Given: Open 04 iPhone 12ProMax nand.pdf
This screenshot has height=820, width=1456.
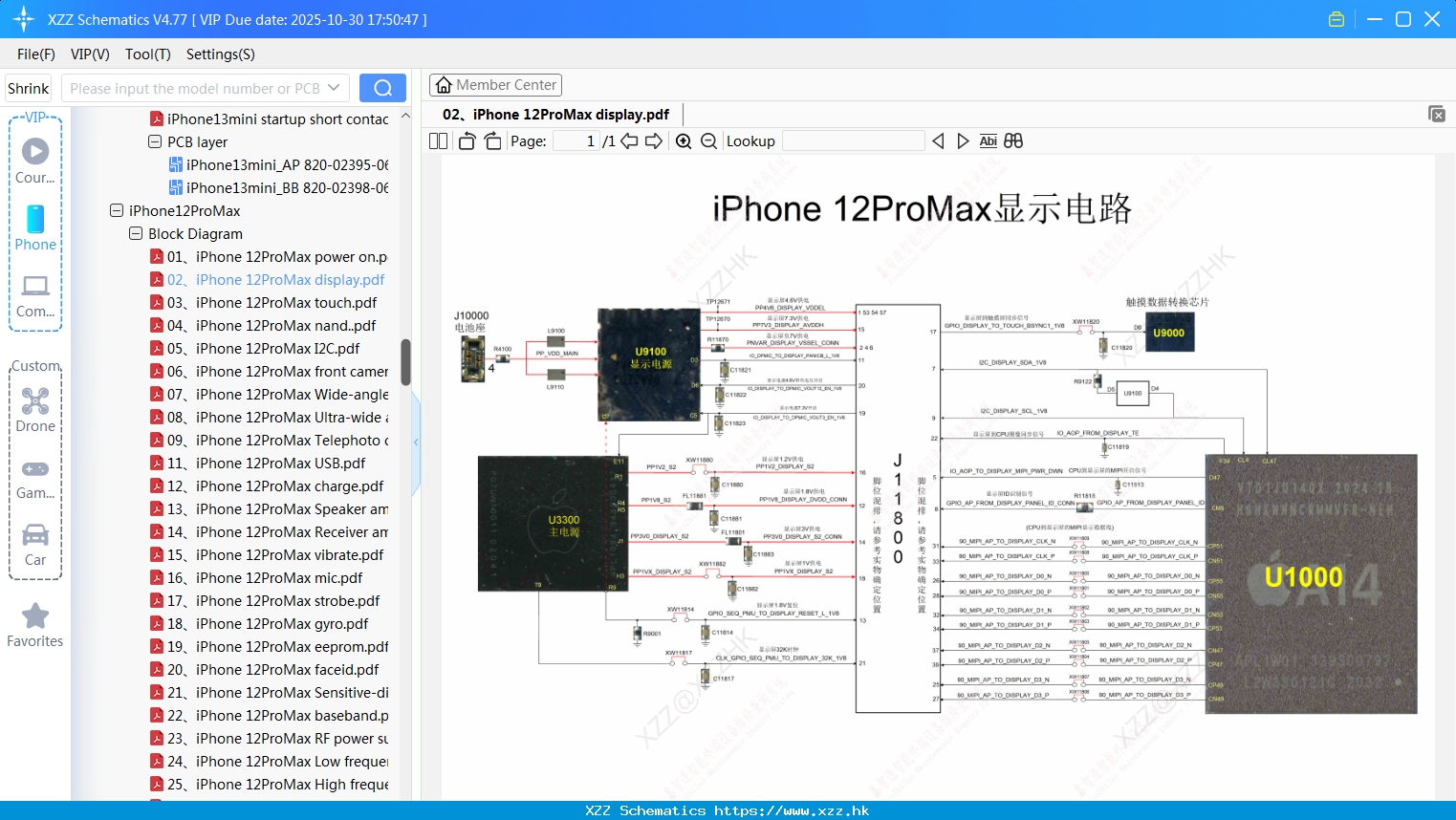Looking at the screenshot, I should (263, 325).
